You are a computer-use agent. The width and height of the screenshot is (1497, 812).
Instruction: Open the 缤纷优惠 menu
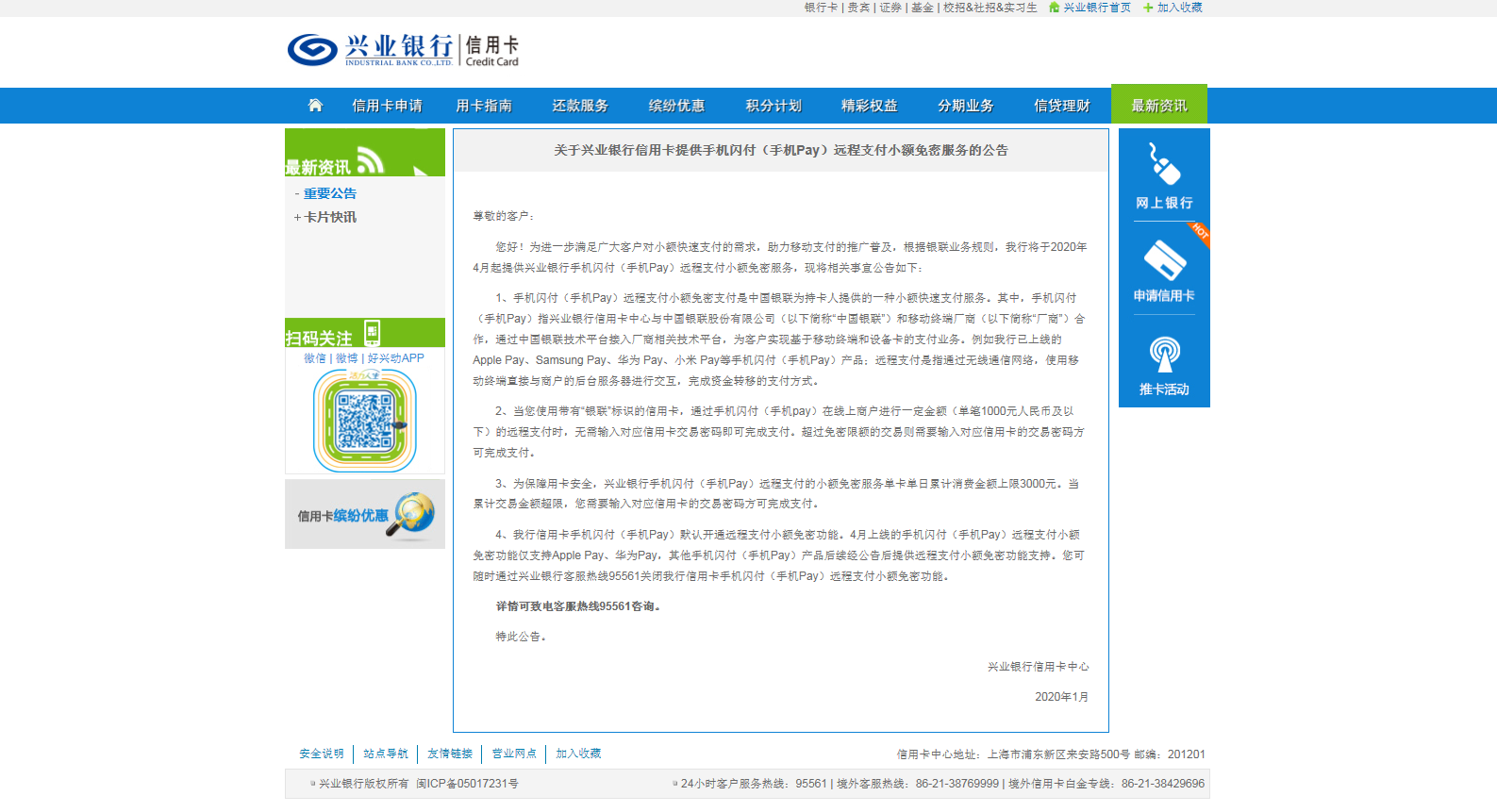[x=676, y=106]
